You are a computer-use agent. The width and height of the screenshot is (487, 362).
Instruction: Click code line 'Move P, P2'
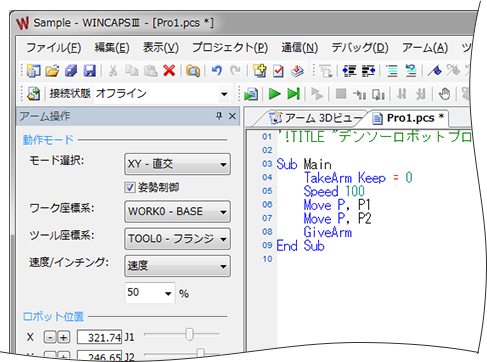coord(337,219)
